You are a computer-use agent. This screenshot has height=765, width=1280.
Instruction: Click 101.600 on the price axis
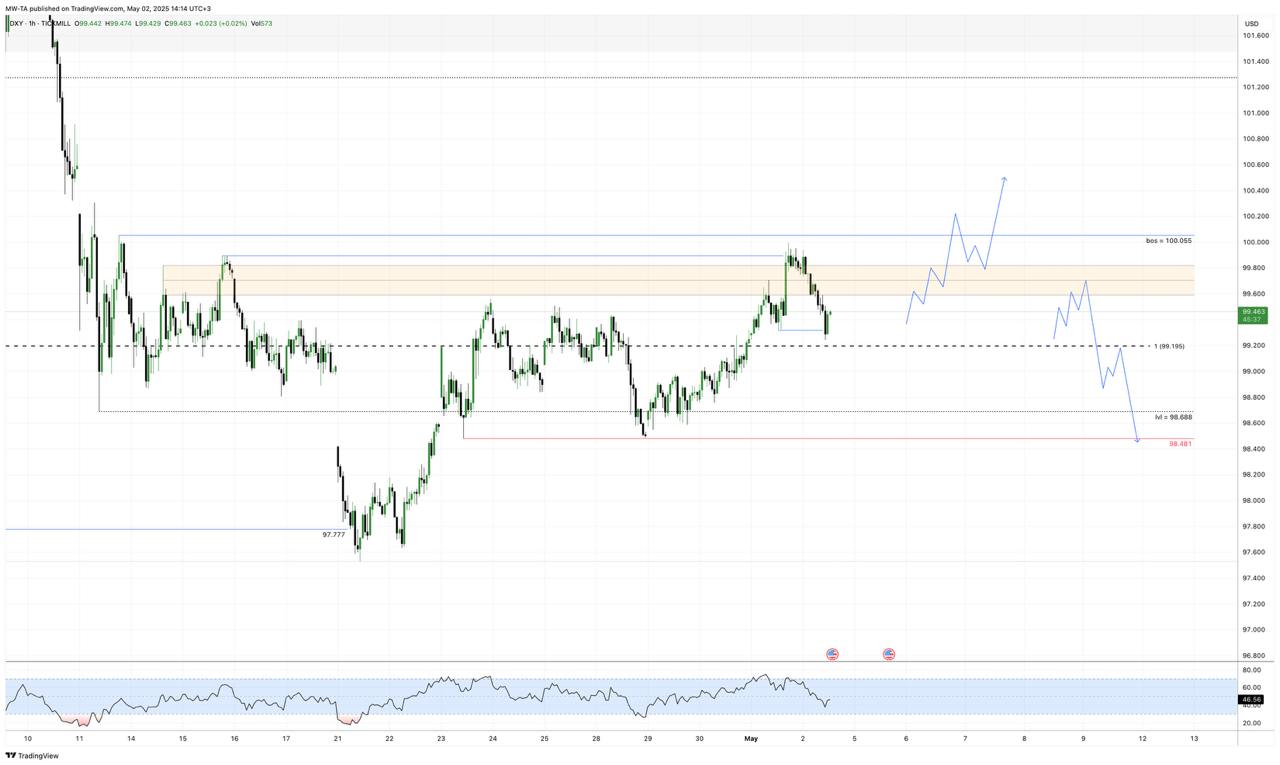pos(1256,35)
